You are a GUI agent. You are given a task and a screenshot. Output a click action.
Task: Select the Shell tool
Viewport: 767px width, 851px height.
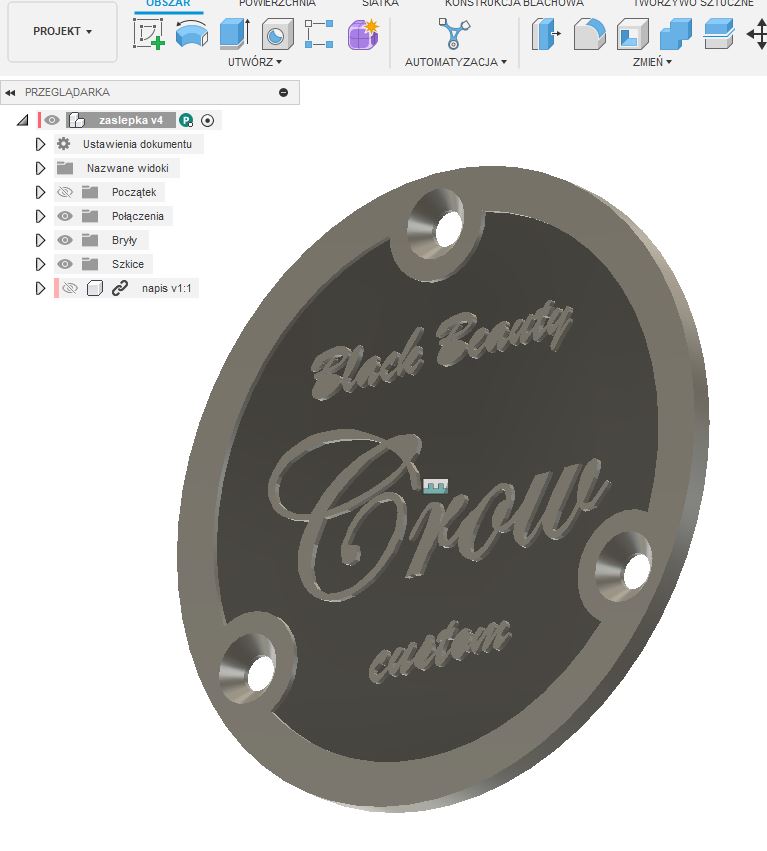(x=632, y=34)
